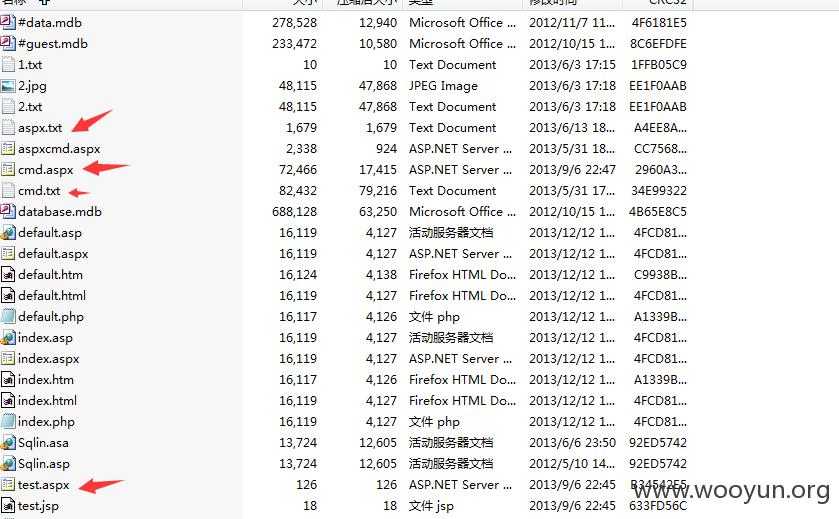This screenshot has width=839, height=519.
Task: Click the file name test.jsp
Action: click(x=38, y=506)
